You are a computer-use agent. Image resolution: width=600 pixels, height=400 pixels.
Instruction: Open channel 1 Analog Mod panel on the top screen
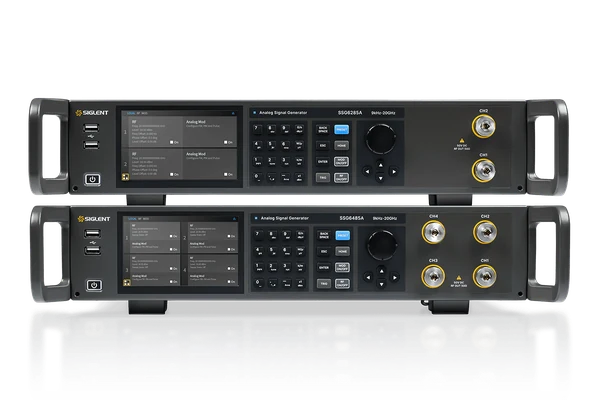210,131
